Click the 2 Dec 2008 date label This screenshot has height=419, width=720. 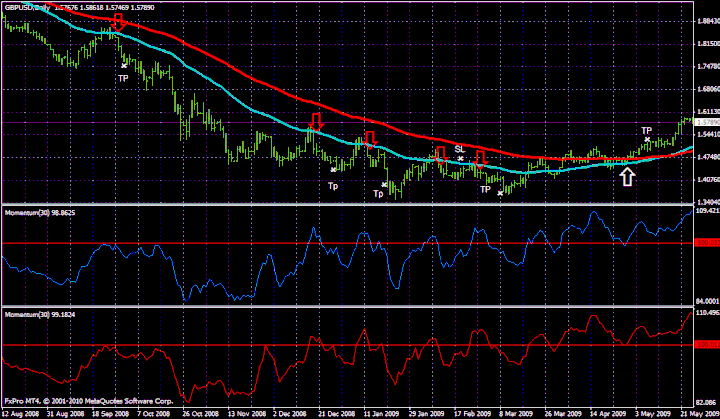(x=289, y=414)
